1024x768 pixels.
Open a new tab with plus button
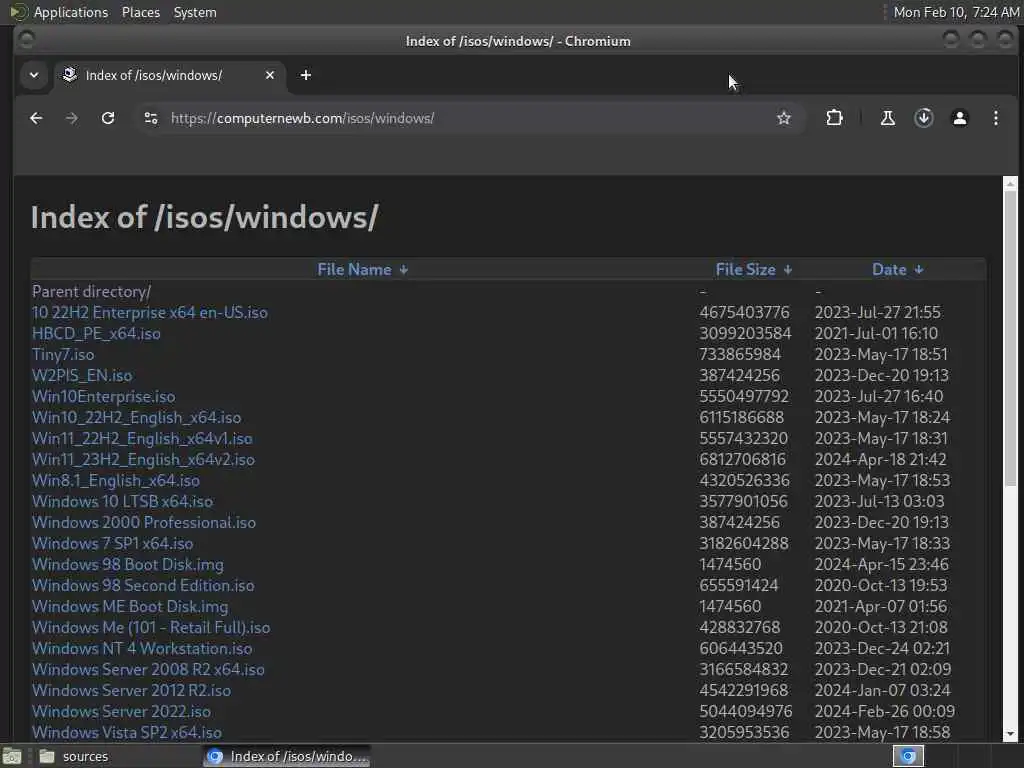point(306,75)
